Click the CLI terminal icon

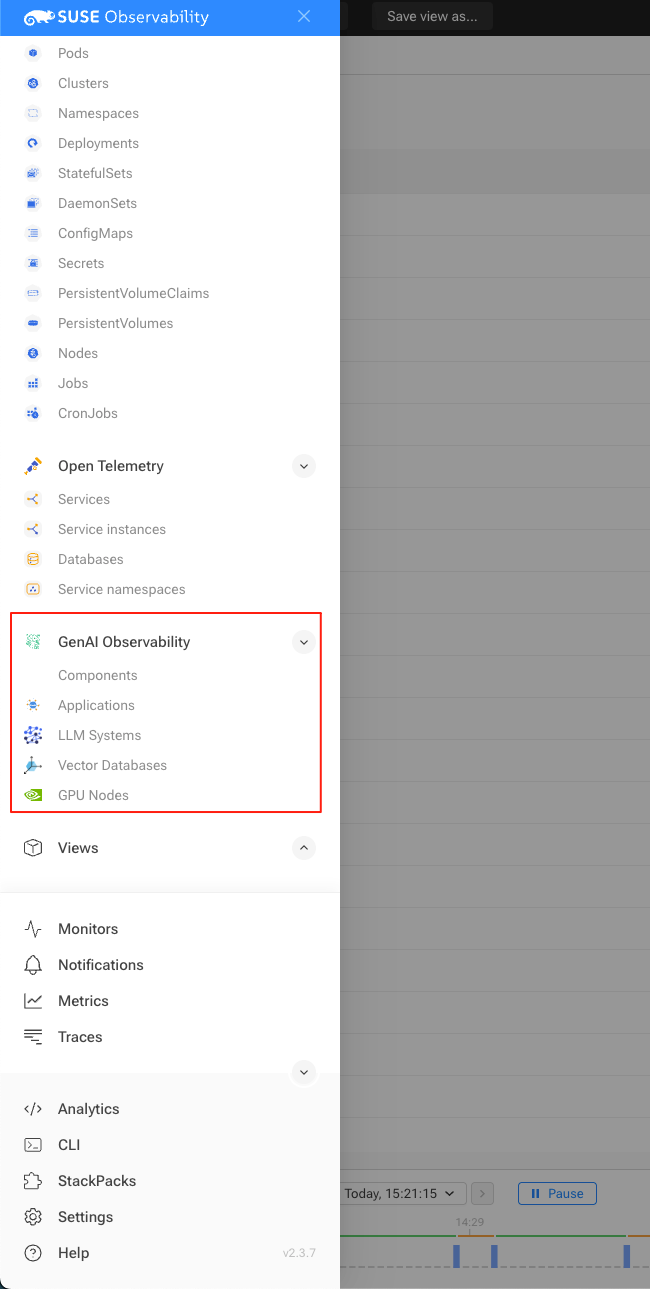[33, 1145]
